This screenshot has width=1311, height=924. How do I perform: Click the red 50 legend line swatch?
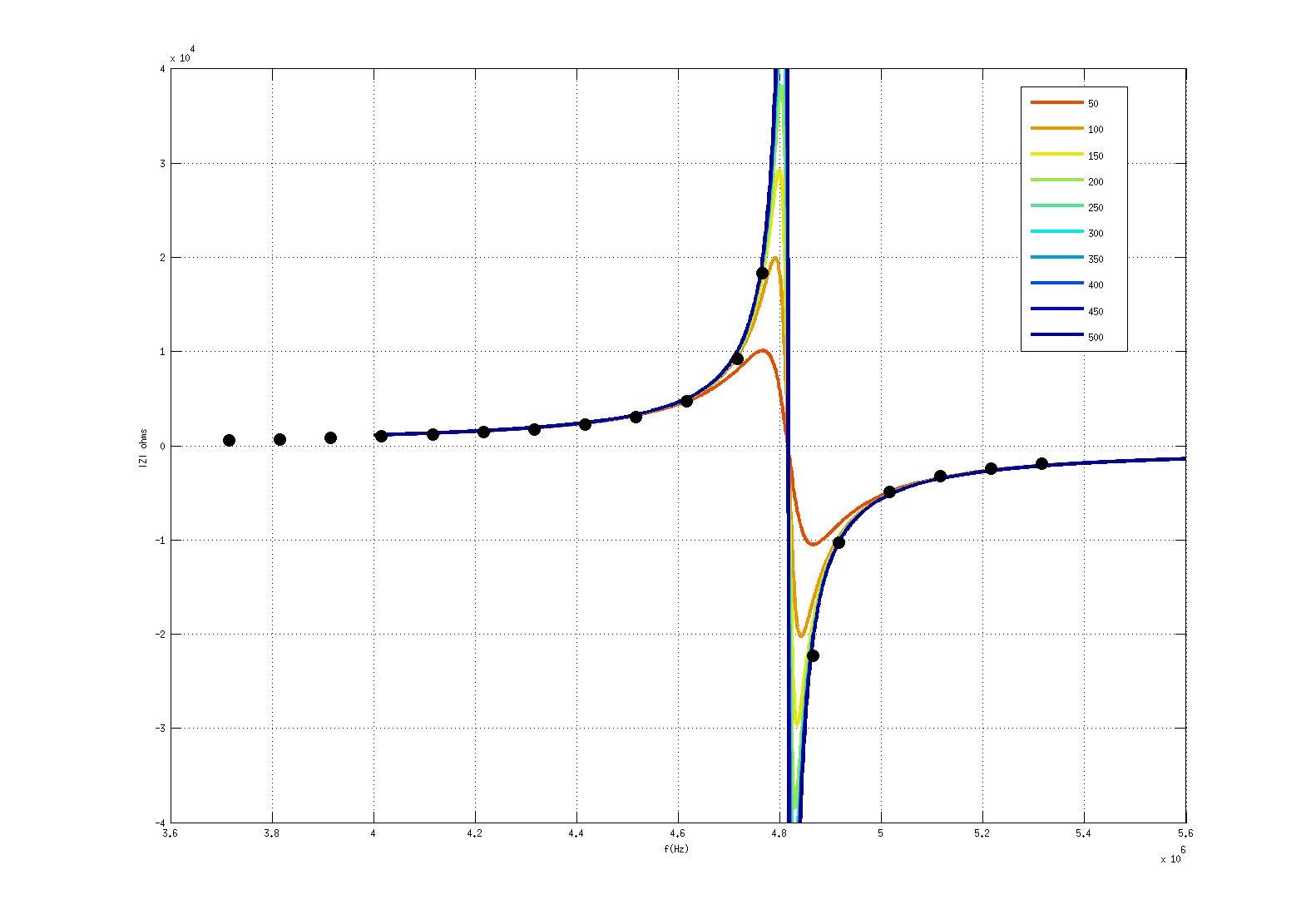point(1057,103)
